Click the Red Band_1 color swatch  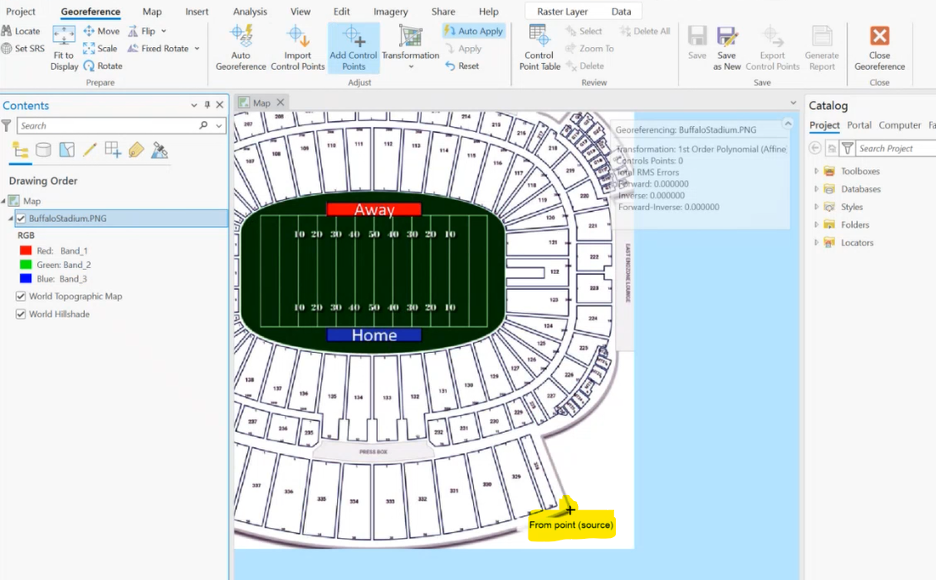coord(26,251)
